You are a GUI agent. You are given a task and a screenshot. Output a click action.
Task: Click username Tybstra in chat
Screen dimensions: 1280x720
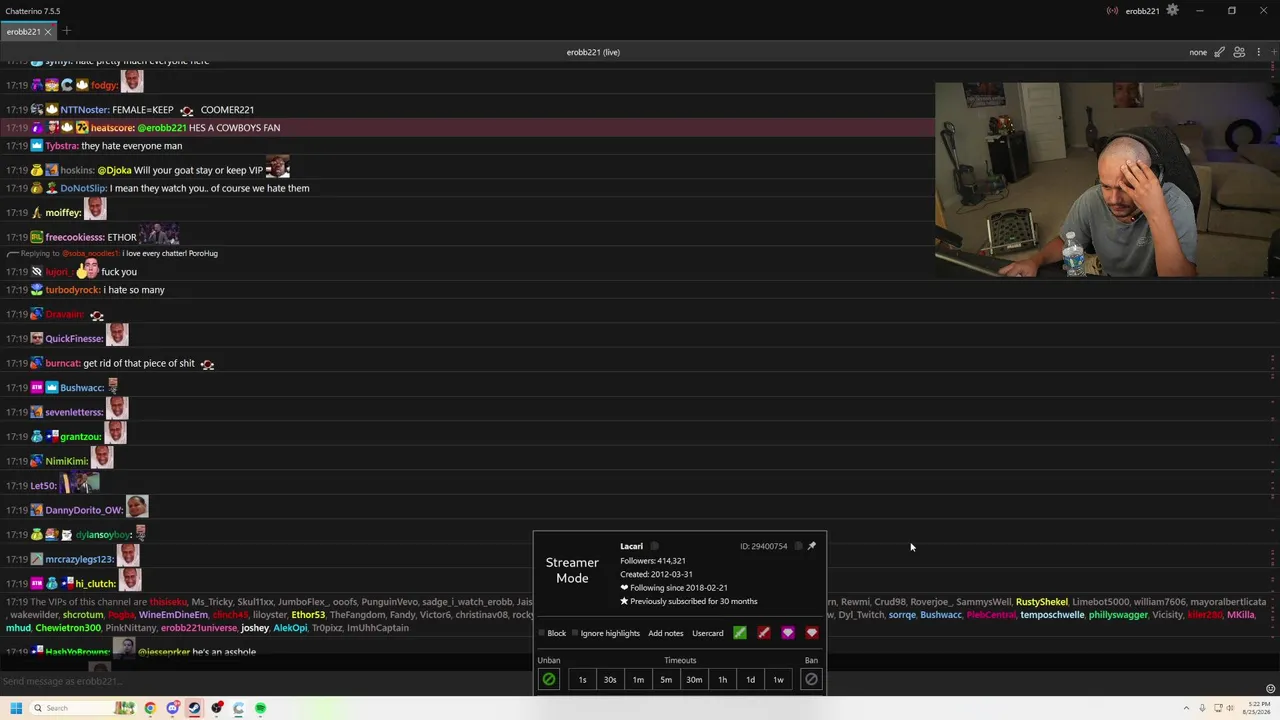(x=61, y=146)
